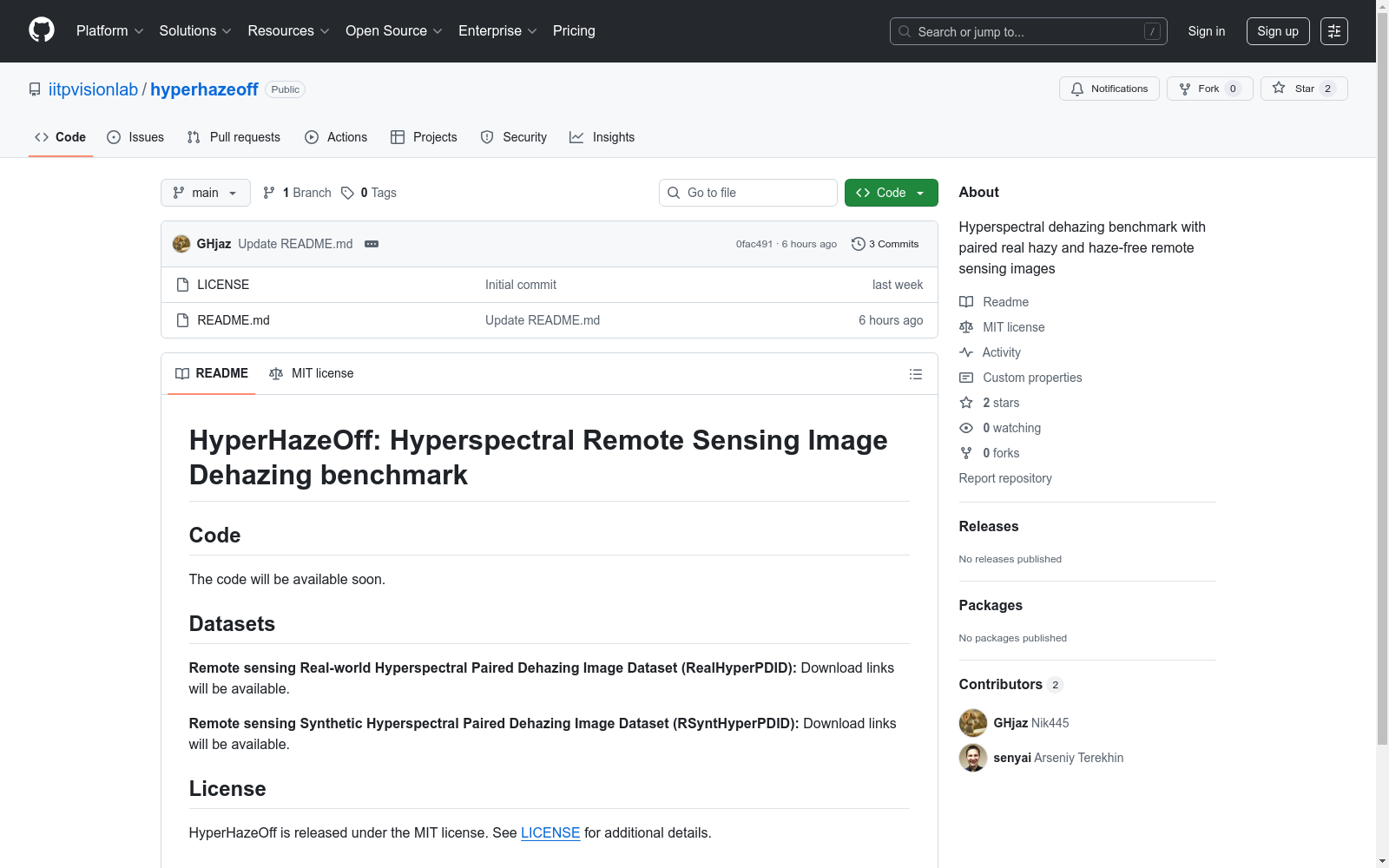
Task: Click the star icon beside 2 stars
Action: coord(966,403)
